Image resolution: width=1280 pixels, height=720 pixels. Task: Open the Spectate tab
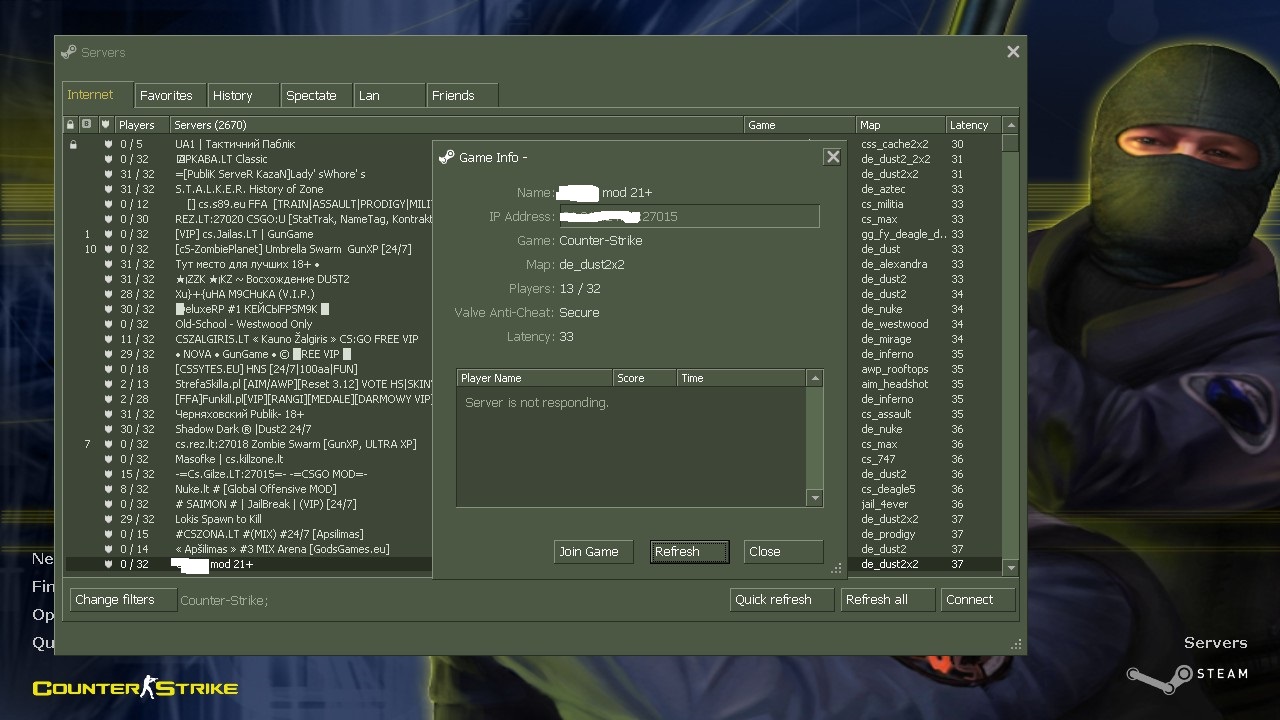coord(311,96)
